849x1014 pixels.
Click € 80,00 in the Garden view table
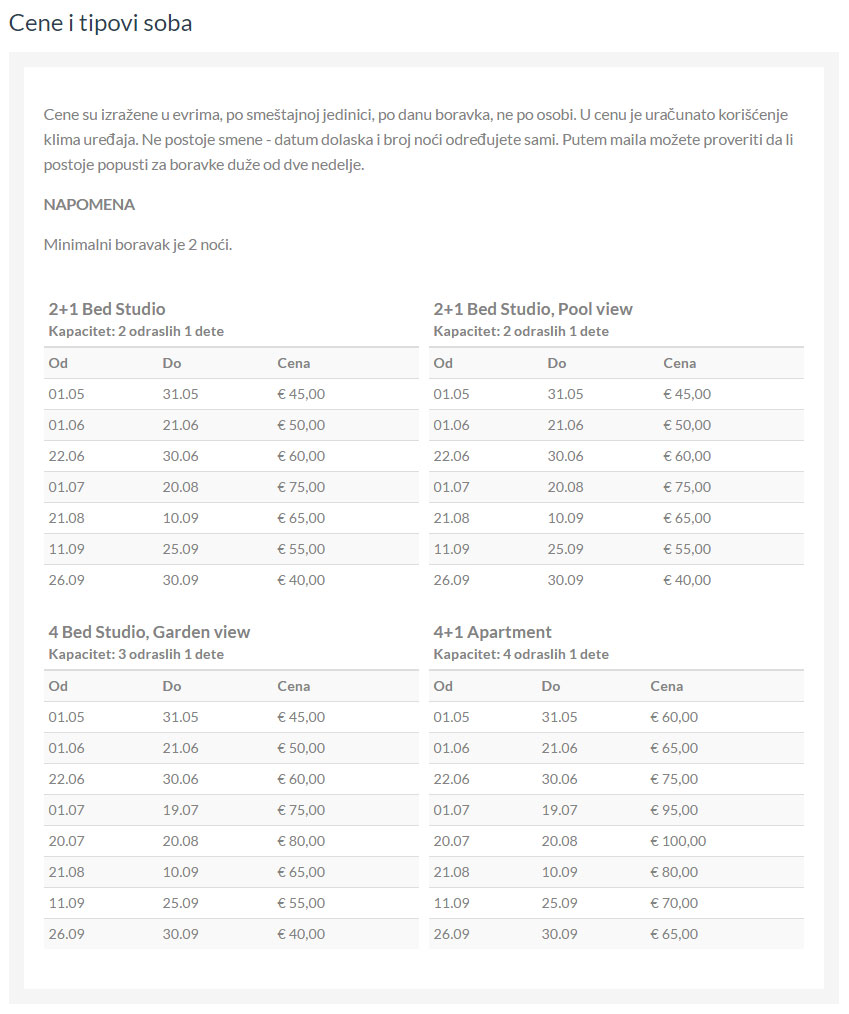[301, 841]
